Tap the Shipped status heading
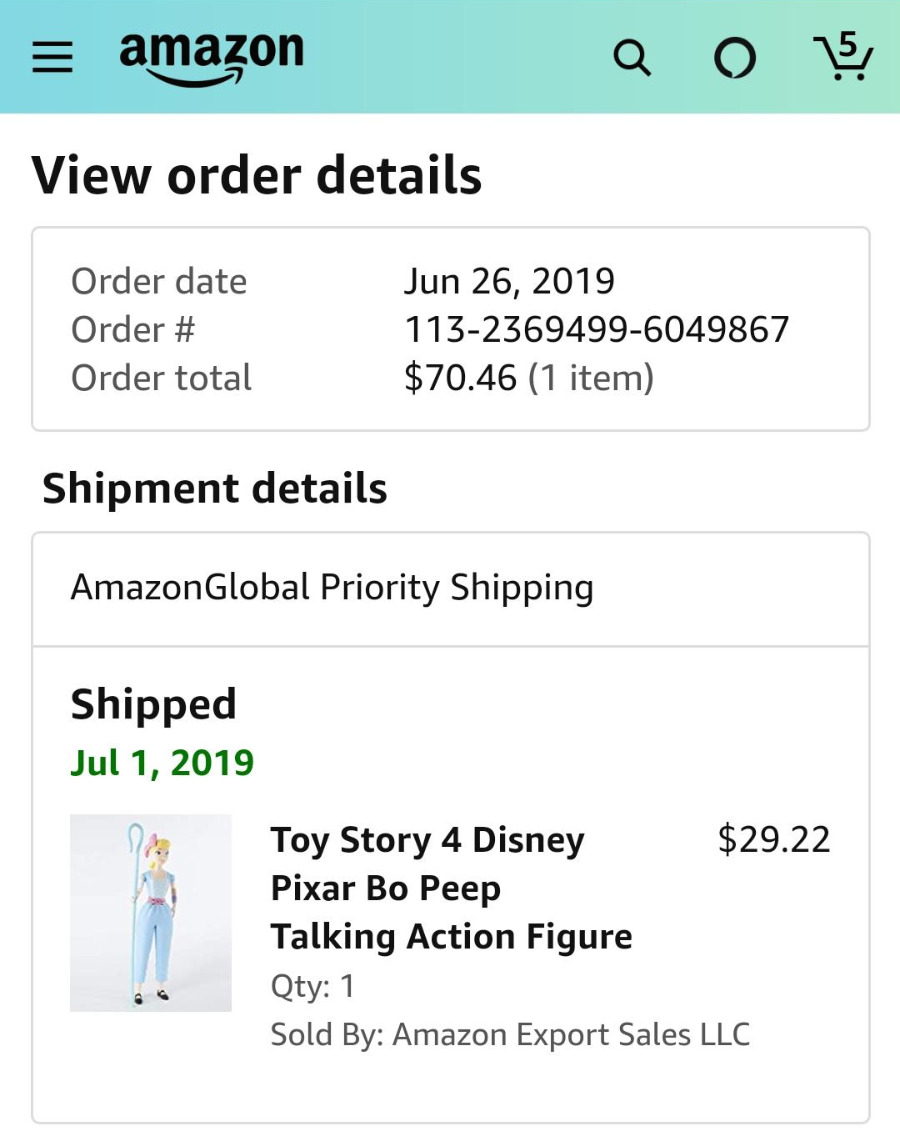 [153, 704]
